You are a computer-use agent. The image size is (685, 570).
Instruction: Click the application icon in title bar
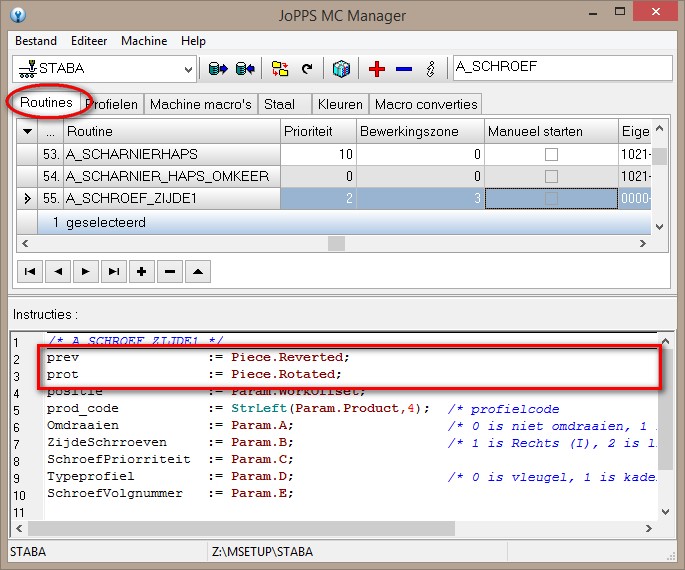18,15
